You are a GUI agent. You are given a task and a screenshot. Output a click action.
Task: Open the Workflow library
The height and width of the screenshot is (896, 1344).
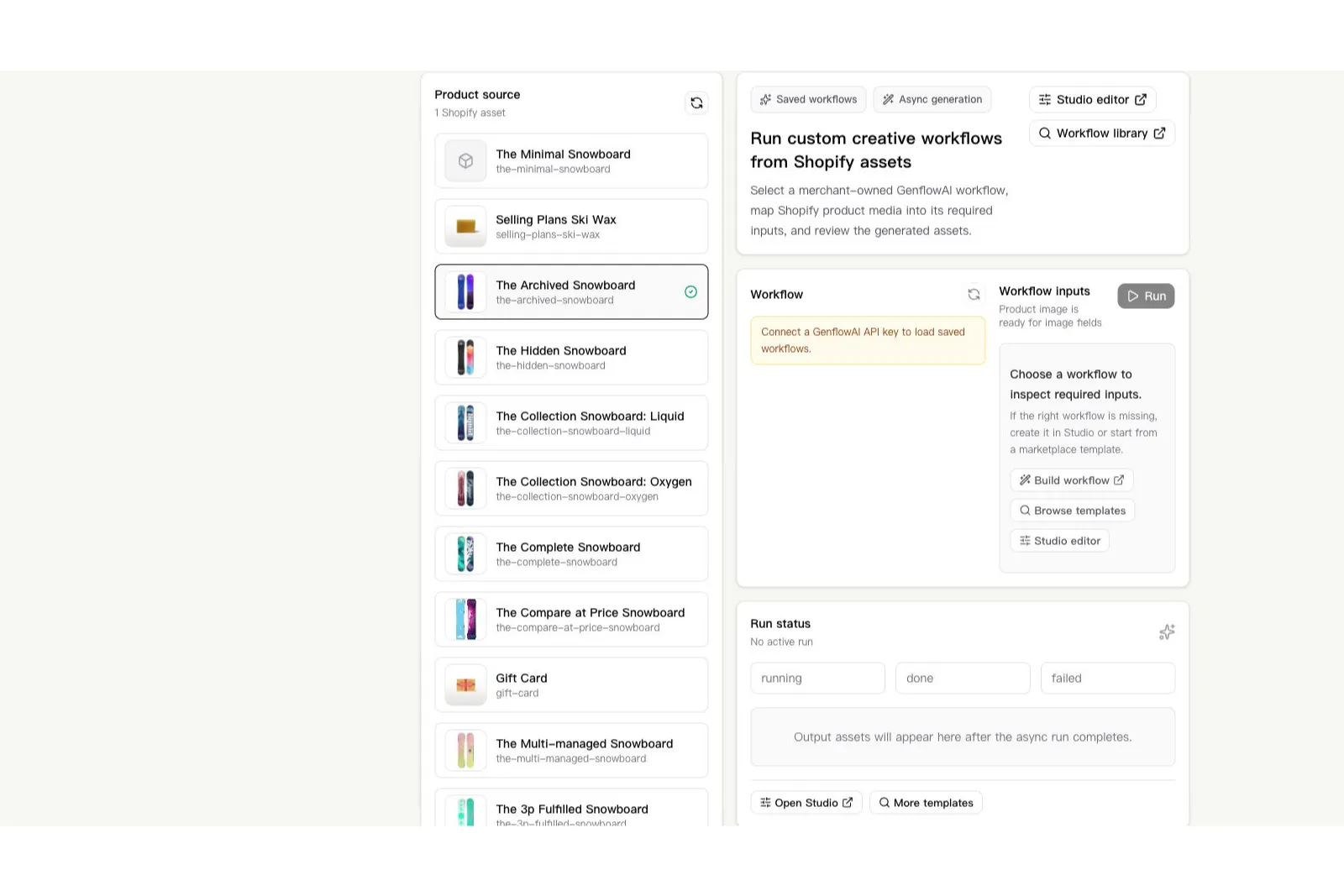[1102, 133]
